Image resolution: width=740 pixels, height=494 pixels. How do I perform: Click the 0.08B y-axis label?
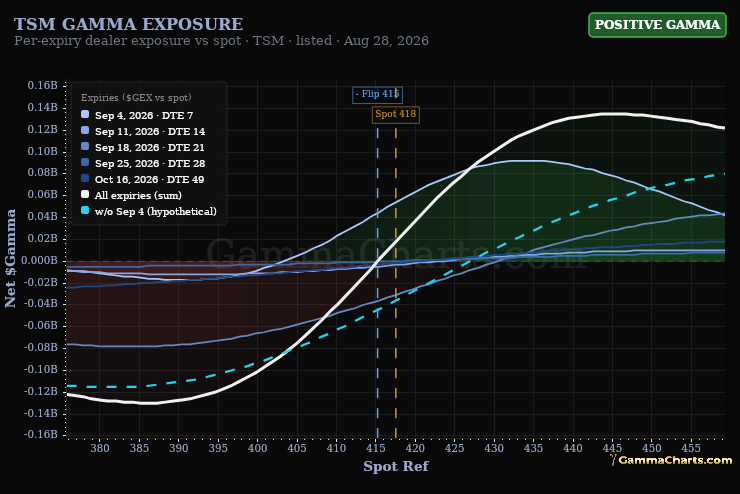42,172
